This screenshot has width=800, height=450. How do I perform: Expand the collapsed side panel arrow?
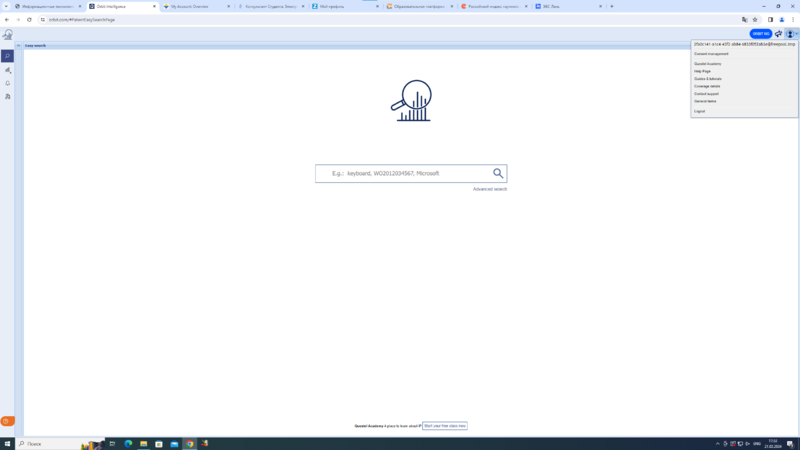coord(18,45)
